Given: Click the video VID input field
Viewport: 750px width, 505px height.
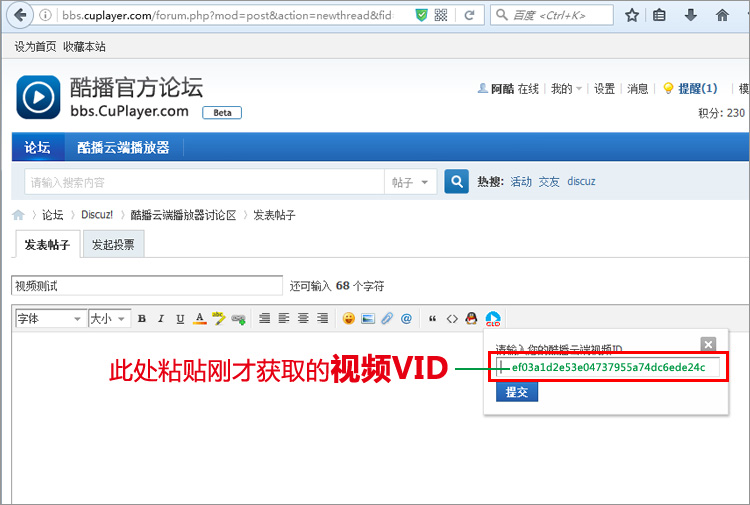Looking at the screenshot, I should coord(608,367).
